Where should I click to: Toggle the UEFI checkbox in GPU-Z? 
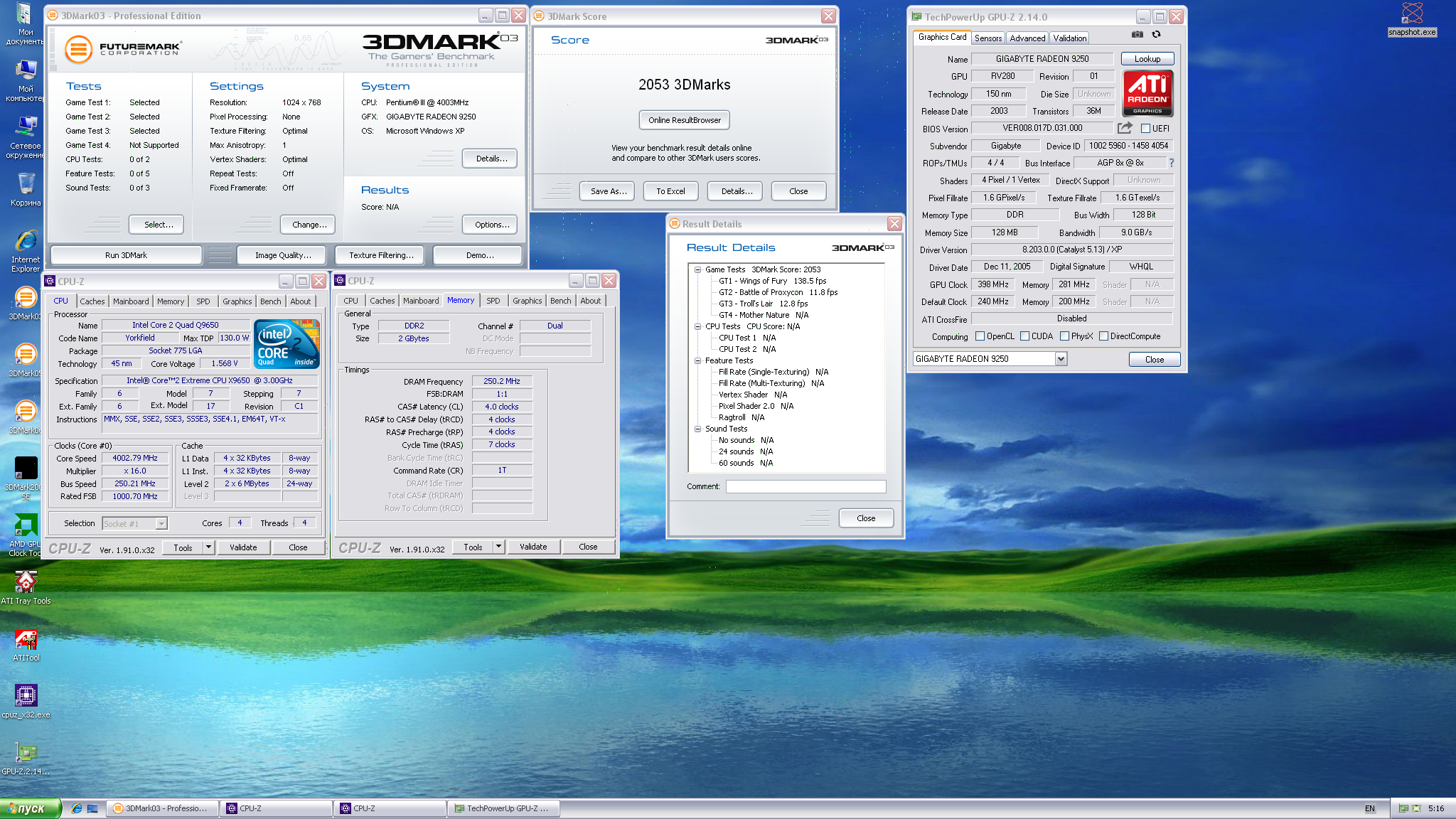(1145, 129)
